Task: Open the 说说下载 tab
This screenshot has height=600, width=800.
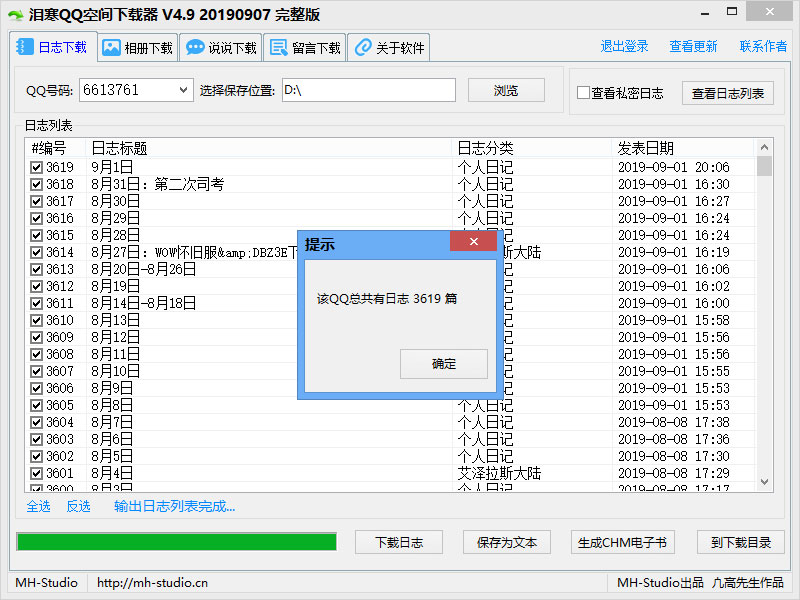Action: pyautogui.click(x=221, y=48)
